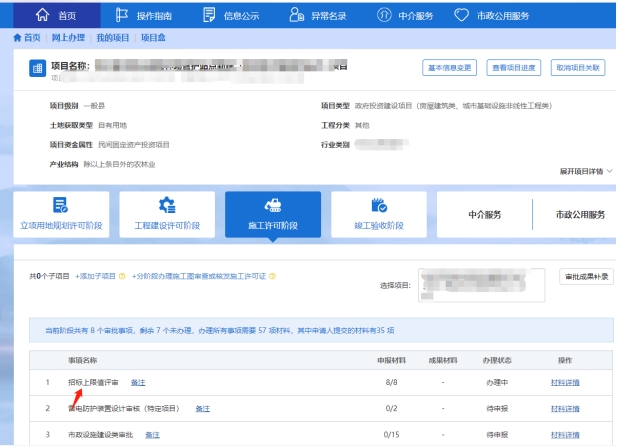
Task: Click the 办理中 status cell
Action: click(x=497, y=383)
